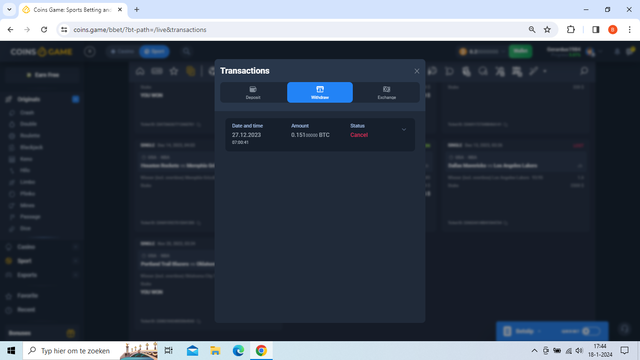Click the header search magnifier icon
Image resolution: width=640 pixels, height=360 pixels.
tap(187, 51)
